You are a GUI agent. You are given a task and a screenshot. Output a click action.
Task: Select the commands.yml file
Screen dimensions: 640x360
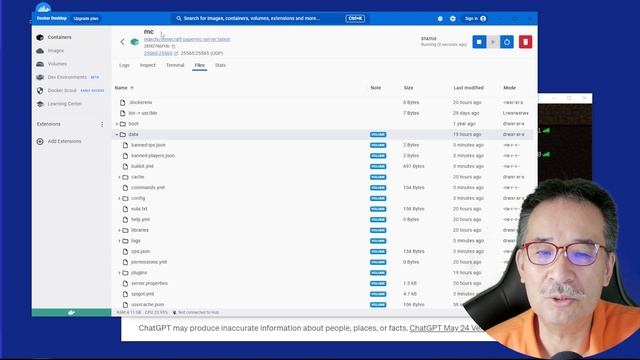point(148,188)
